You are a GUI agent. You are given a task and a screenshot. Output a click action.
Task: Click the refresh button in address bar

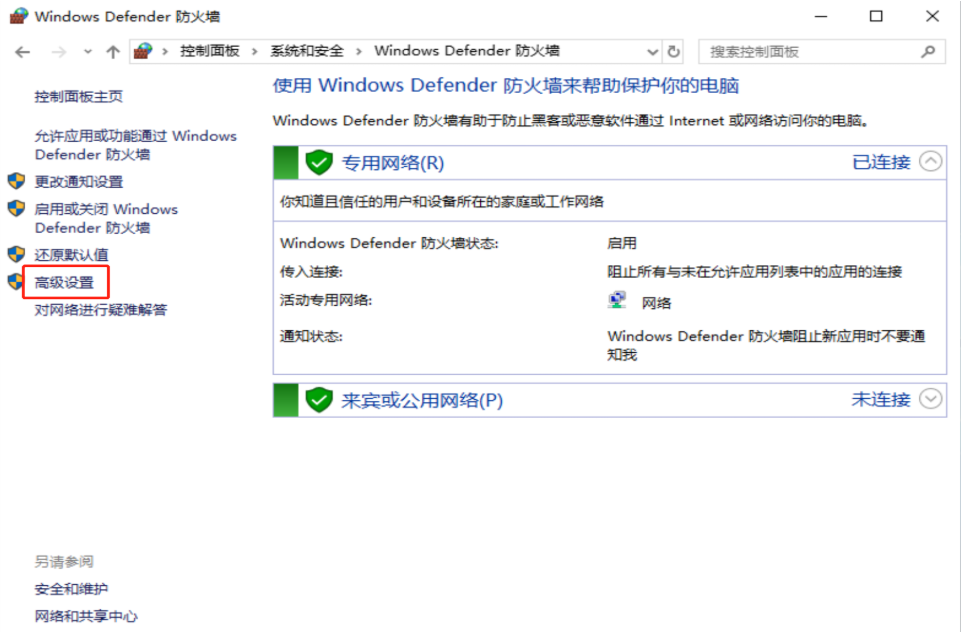tap(674, 51)
